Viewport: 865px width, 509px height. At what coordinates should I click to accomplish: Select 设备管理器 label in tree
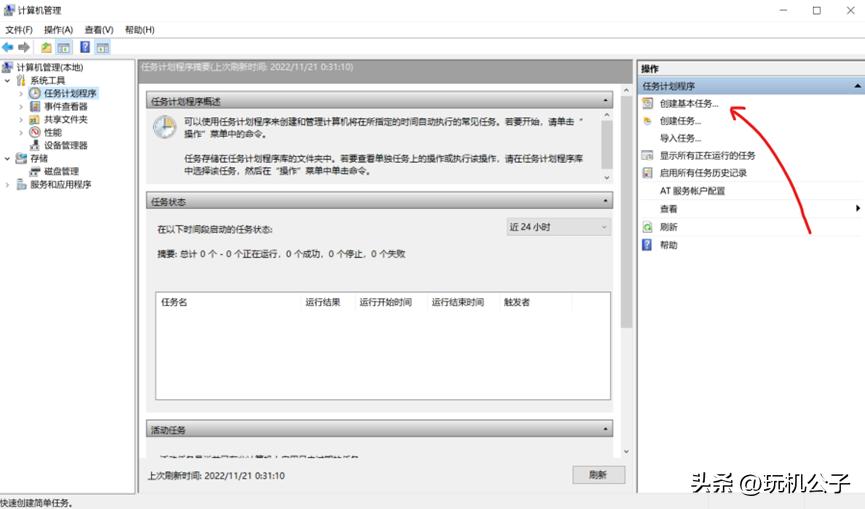(66, 145)
